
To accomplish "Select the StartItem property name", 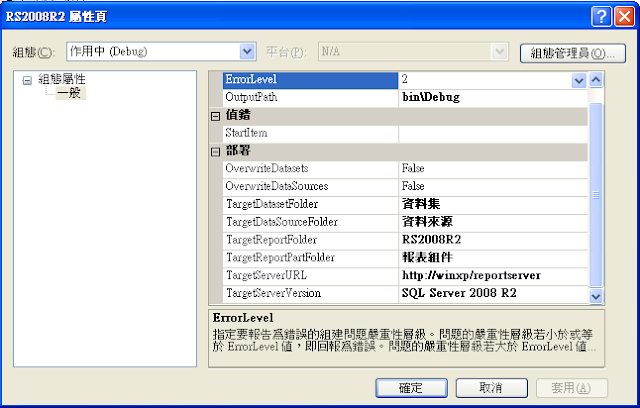I will click(x=246, y=133).
